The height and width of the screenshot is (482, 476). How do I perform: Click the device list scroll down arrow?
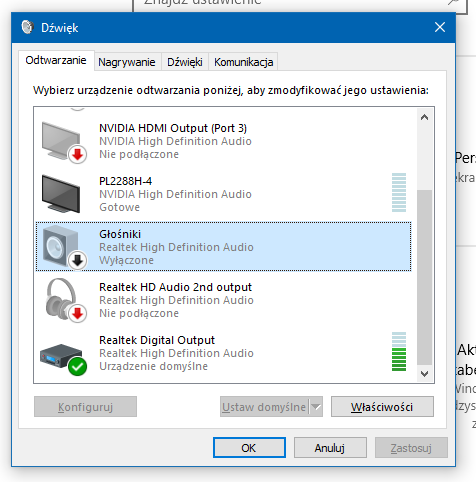(x=424, y=374)
